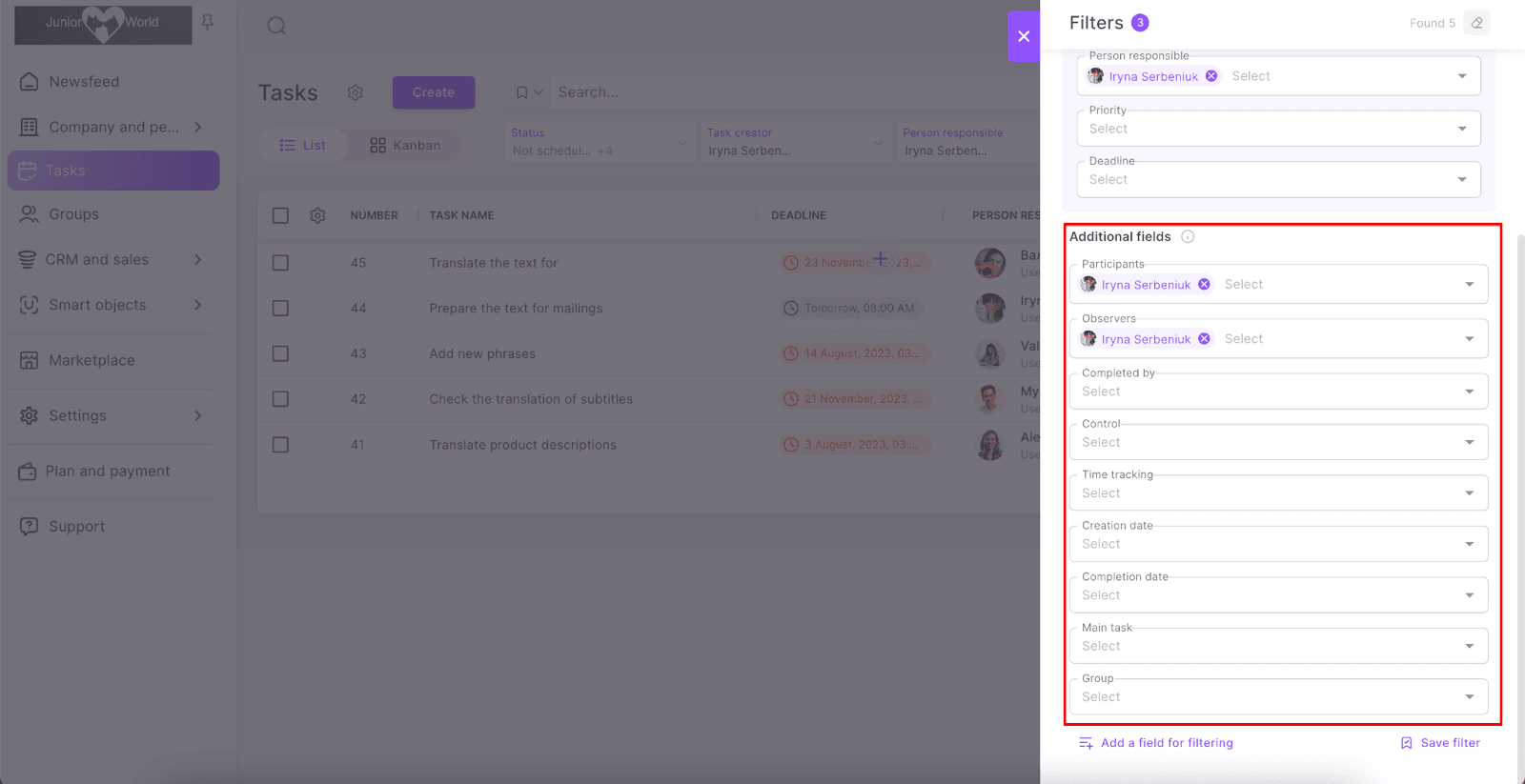Tick the checkbox for task 43
This screenshot has width=1525, height=784.
pos(280,353)
